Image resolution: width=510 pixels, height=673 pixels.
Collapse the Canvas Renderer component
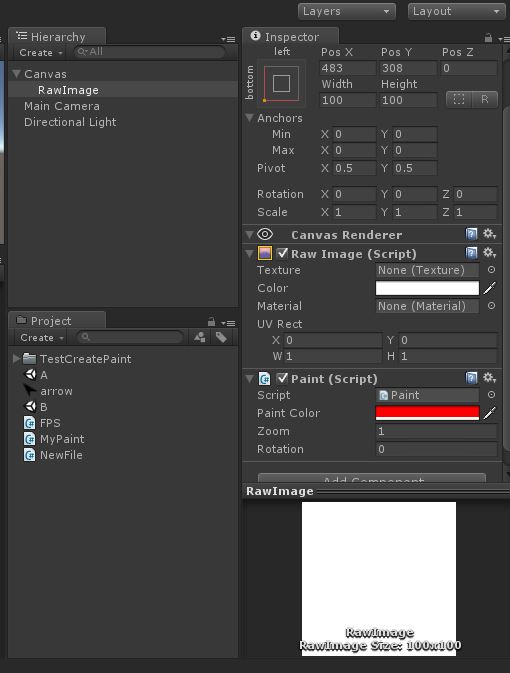coord(249,234)
